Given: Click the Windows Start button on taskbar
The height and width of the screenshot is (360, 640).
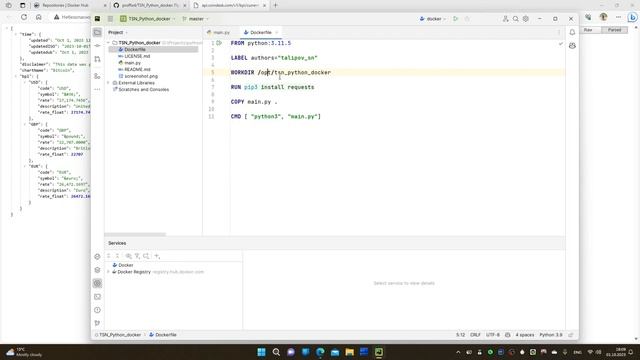Looking at the screenshot, I should click(261, 352).
